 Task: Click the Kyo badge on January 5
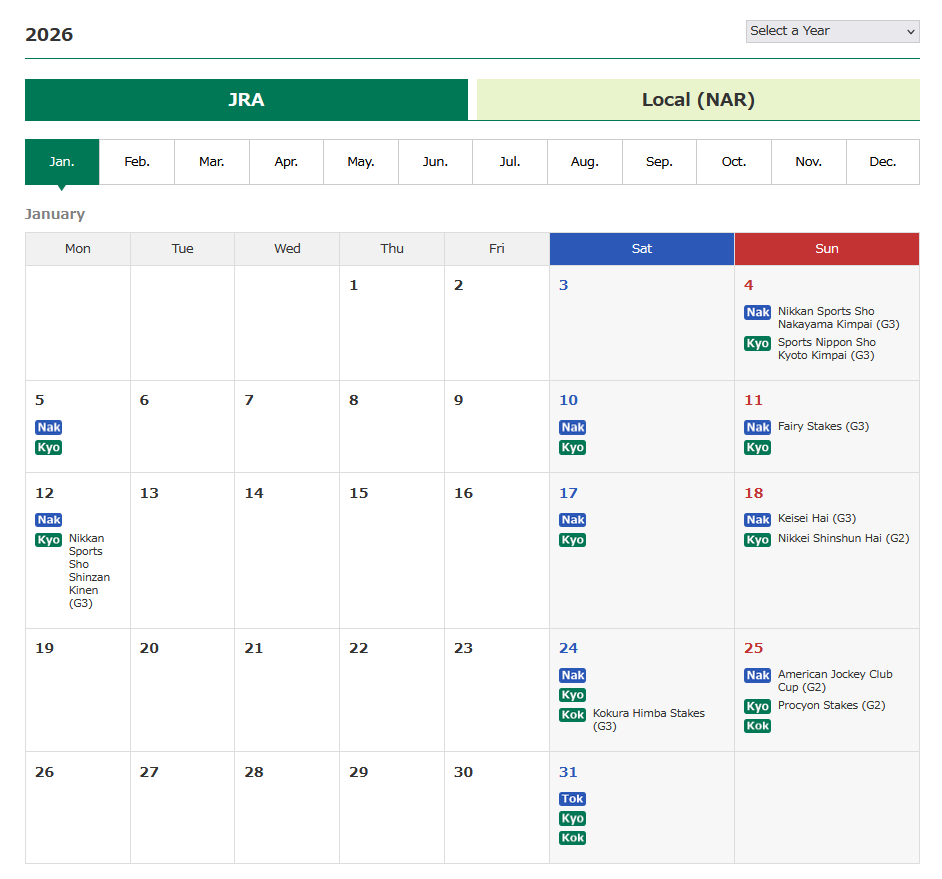click(49, 448)
